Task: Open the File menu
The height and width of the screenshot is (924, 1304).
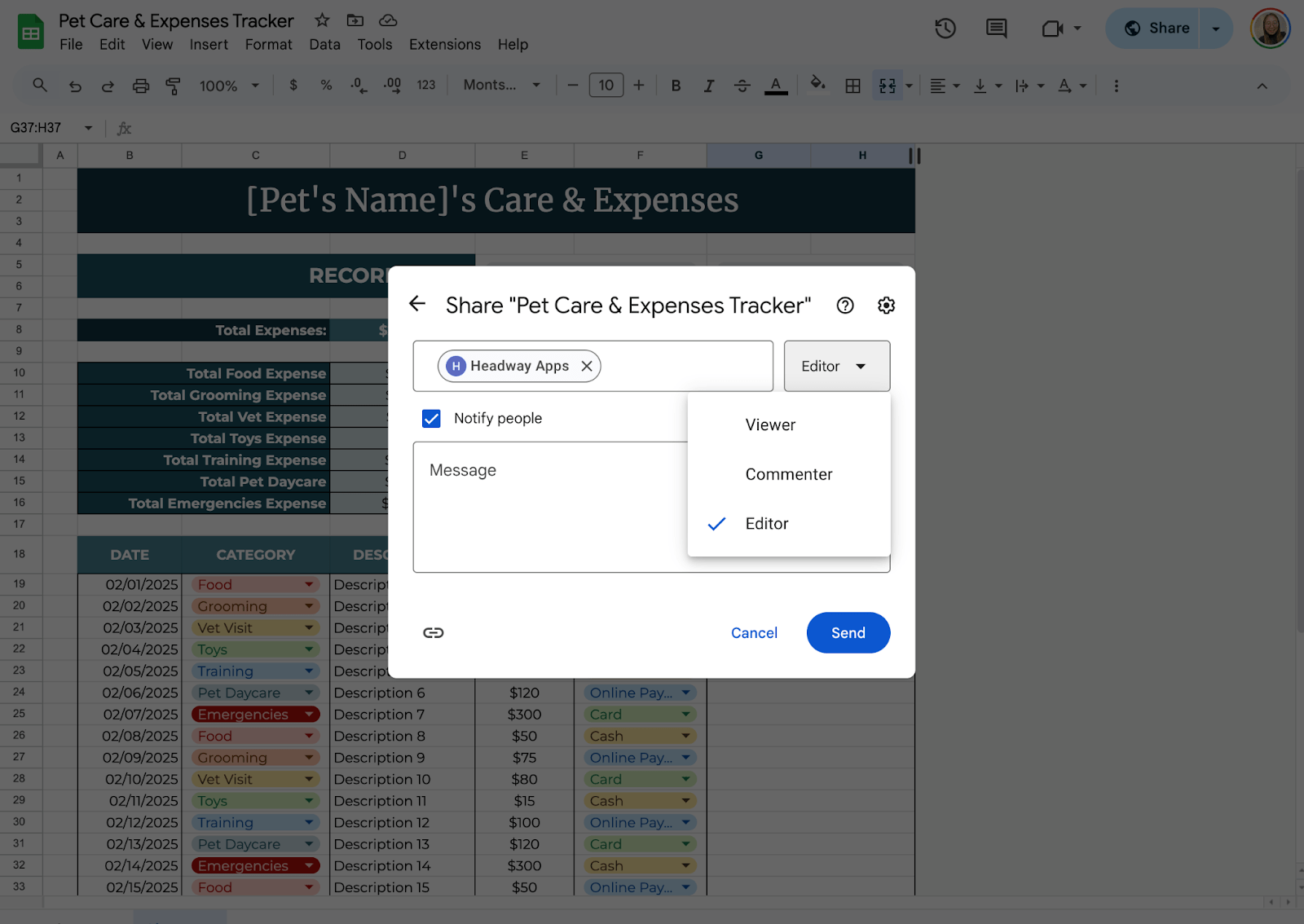Action: [71, 44]
